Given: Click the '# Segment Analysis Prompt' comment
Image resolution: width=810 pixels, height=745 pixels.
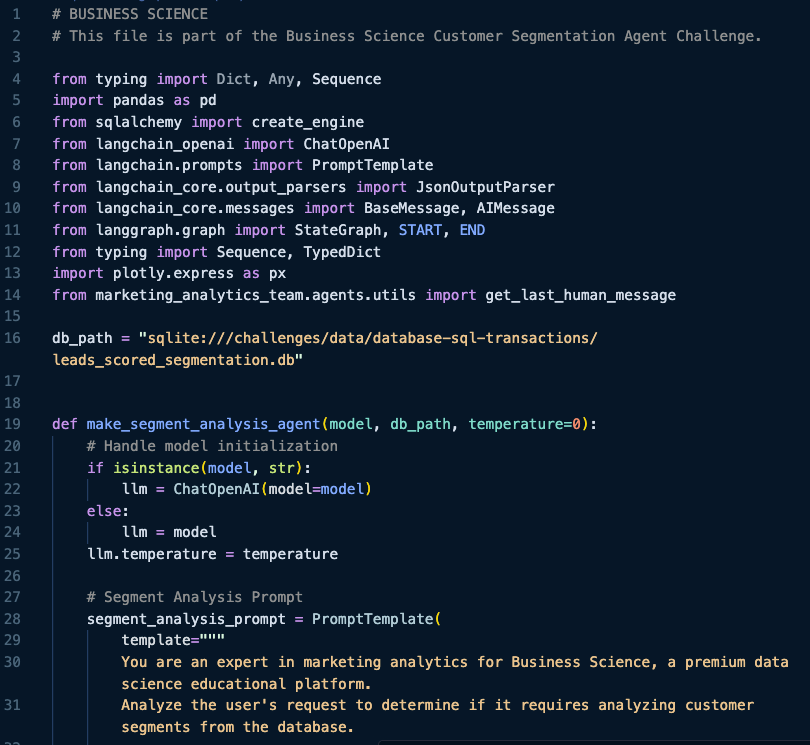Looking at the screenshot, I should 194,597.
